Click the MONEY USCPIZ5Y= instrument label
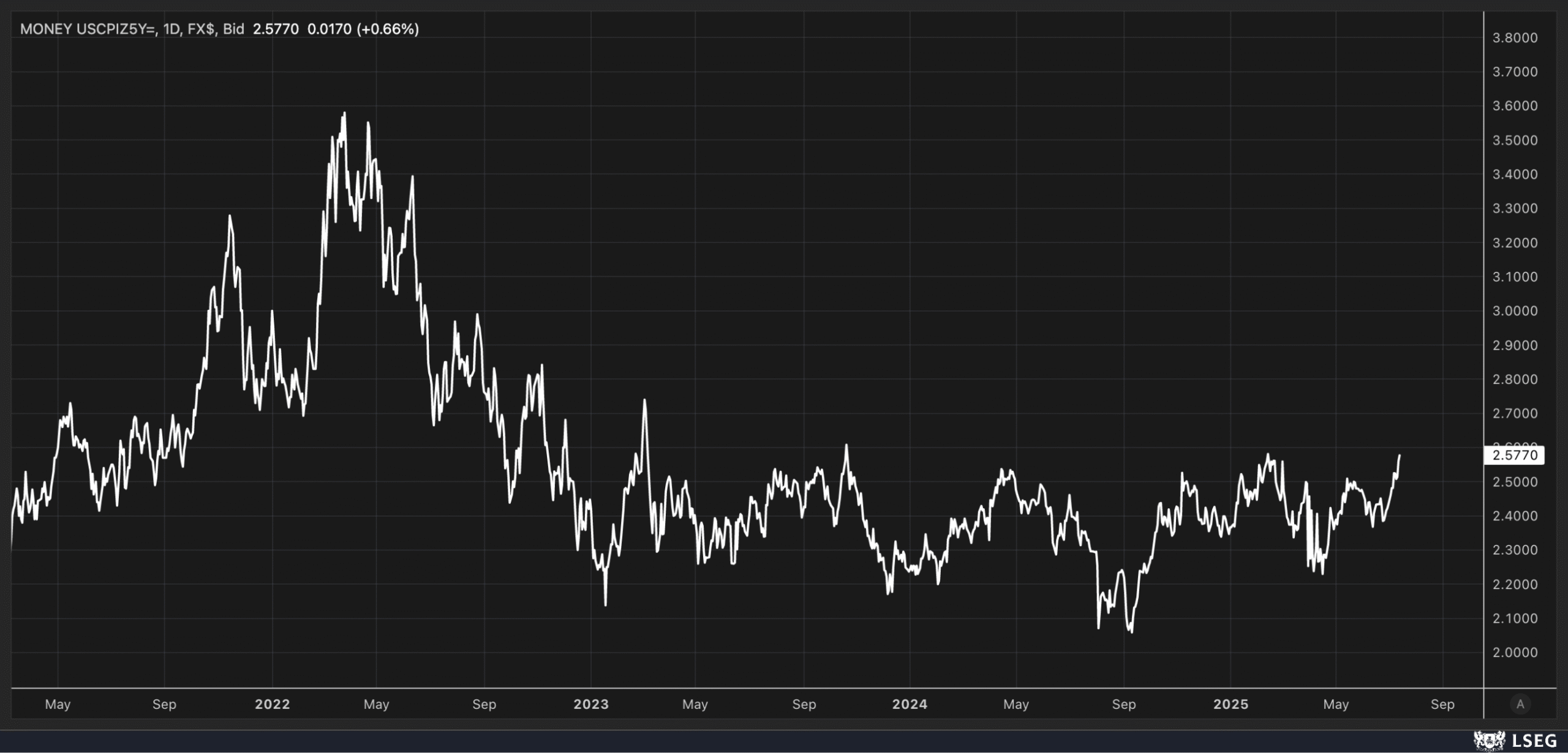Screen dimensions: 1568x753 coord(88,29)
